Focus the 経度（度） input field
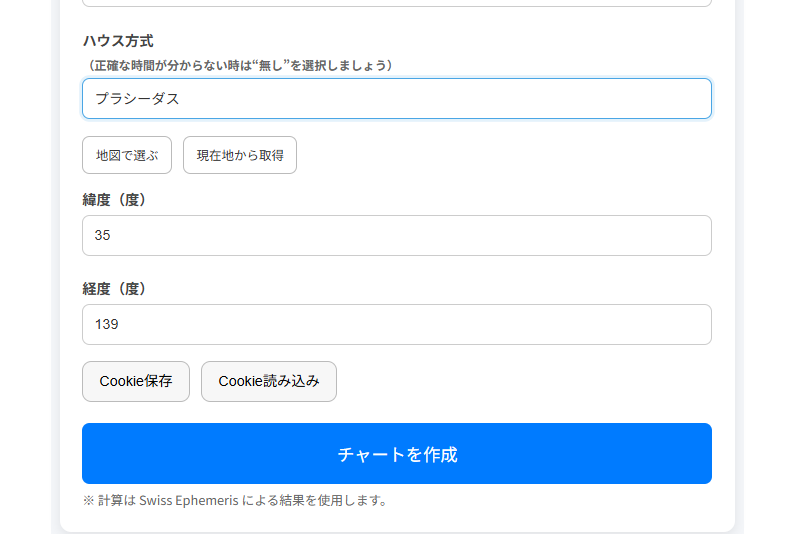This screenshot has width=794, height=534. coord(396,325)
